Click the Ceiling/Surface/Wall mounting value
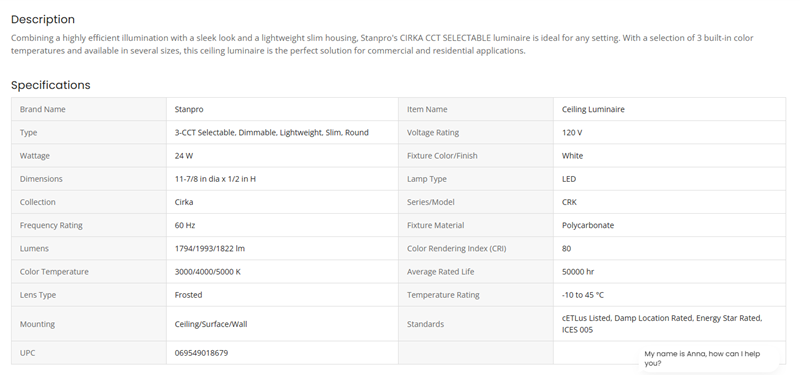 pyautogui.click(x=211, y=324)
